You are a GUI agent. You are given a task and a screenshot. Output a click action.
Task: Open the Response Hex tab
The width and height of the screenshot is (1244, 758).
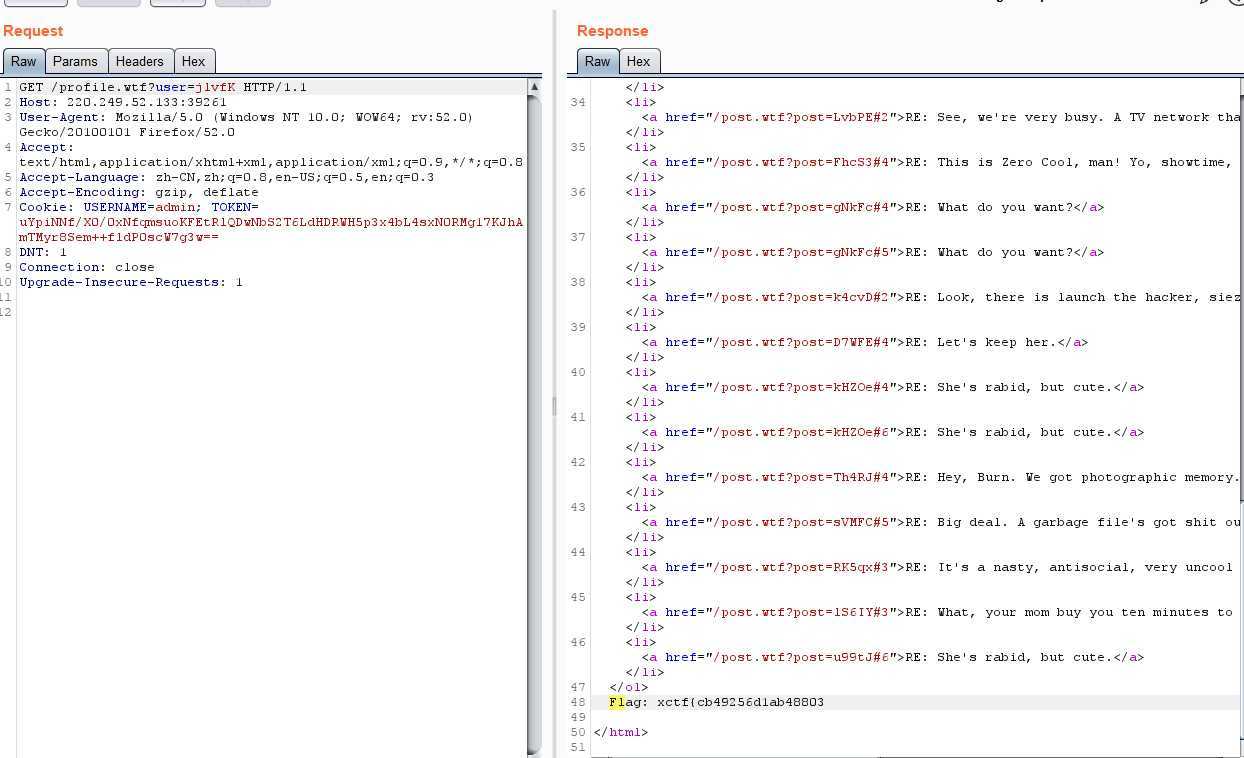click(x=638, y=61)
